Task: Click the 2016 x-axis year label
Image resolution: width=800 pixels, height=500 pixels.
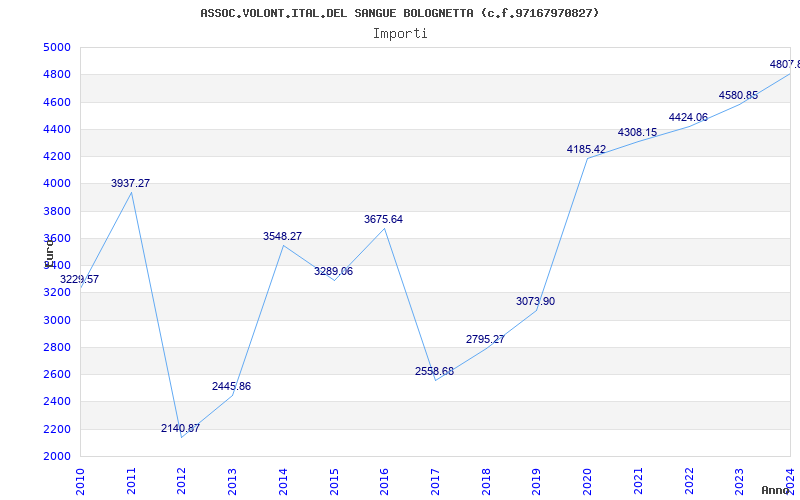Action: coord(384,481)
